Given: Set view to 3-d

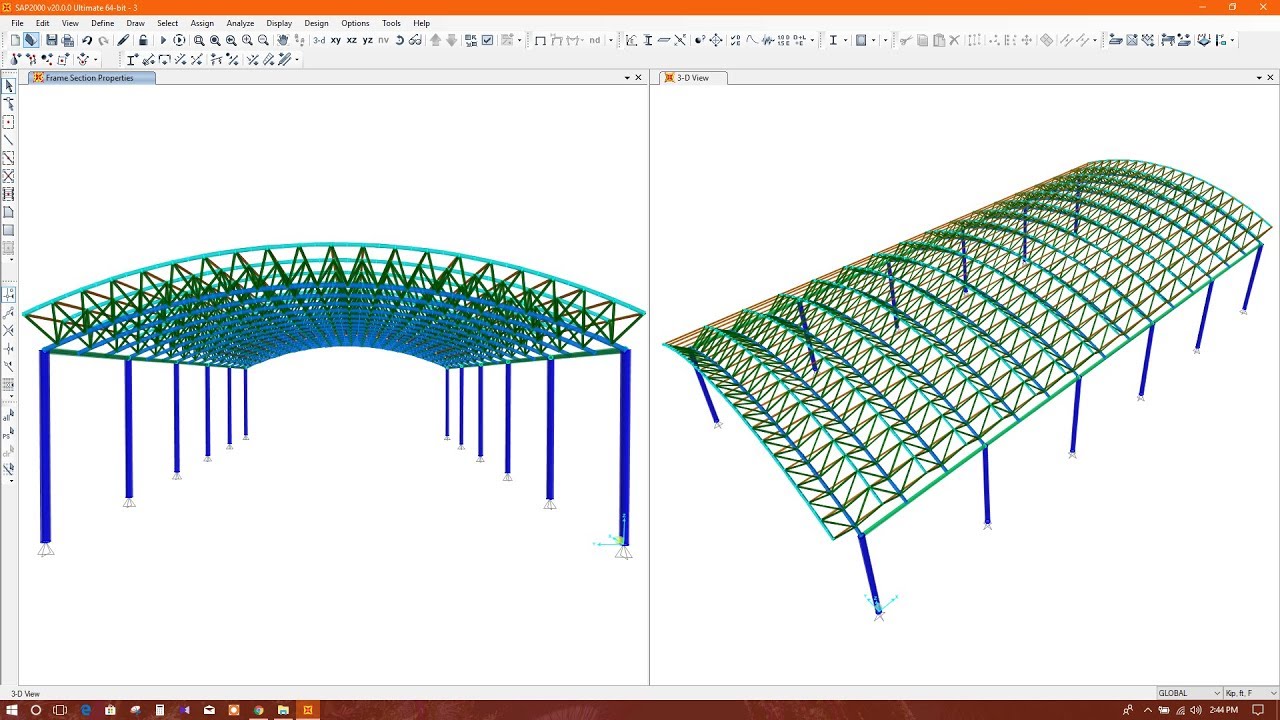Looking at the screenshot, I should (x=319, y=40).
